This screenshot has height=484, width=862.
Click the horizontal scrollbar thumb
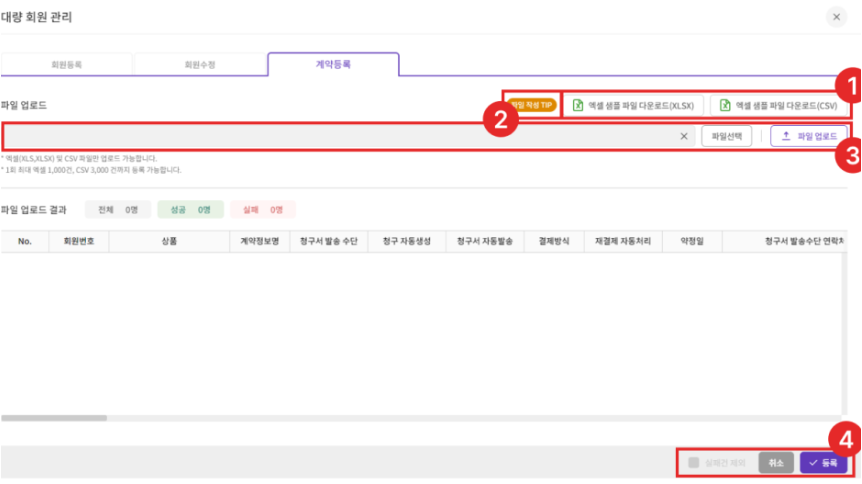point(54,418)
